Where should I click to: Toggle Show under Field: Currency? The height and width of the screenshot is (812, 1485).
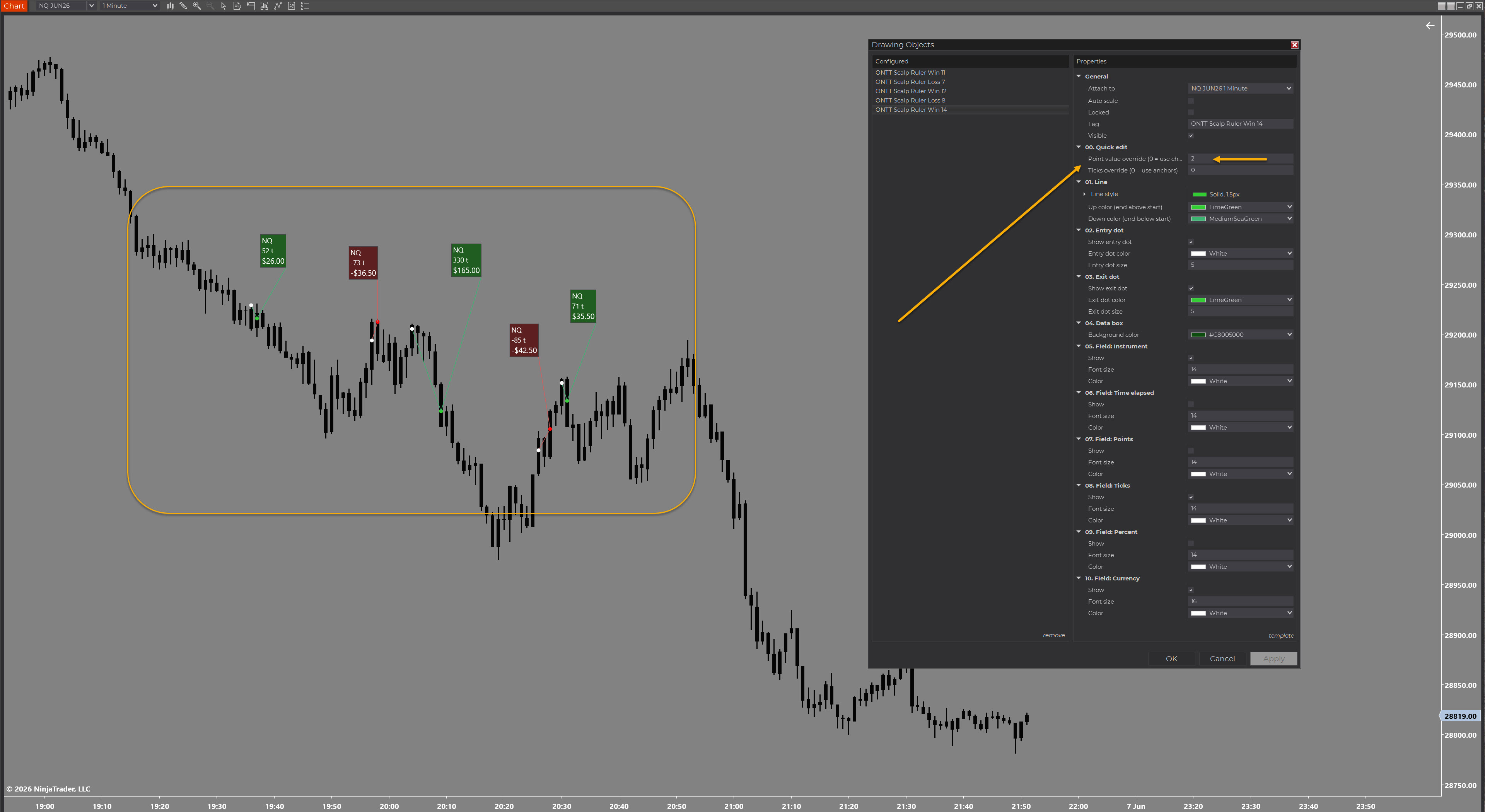click(x=1191, y=590)
